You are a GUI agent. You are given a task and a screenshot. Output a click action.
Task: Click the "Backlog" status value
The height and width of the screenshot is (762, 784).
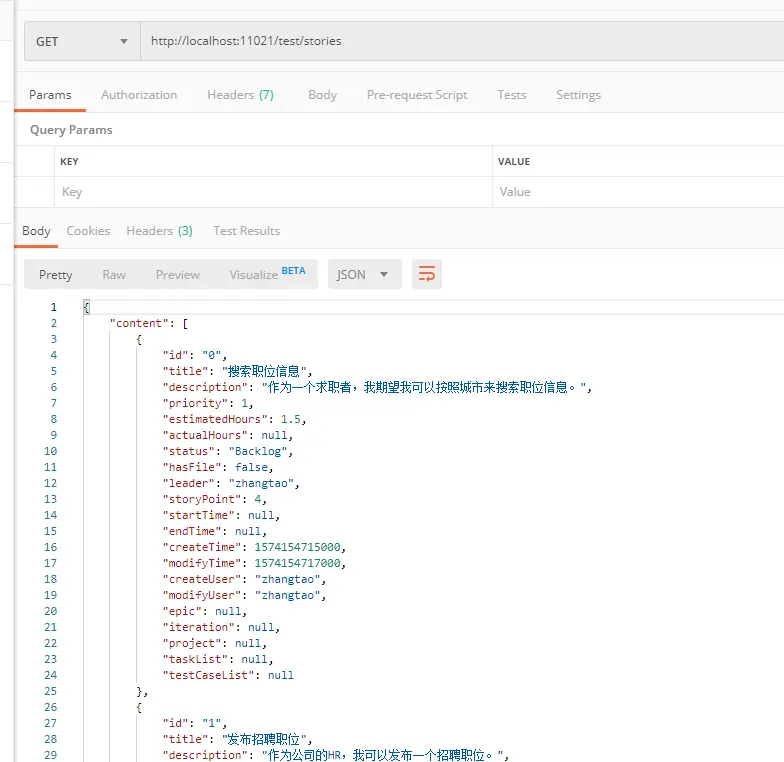258,452
